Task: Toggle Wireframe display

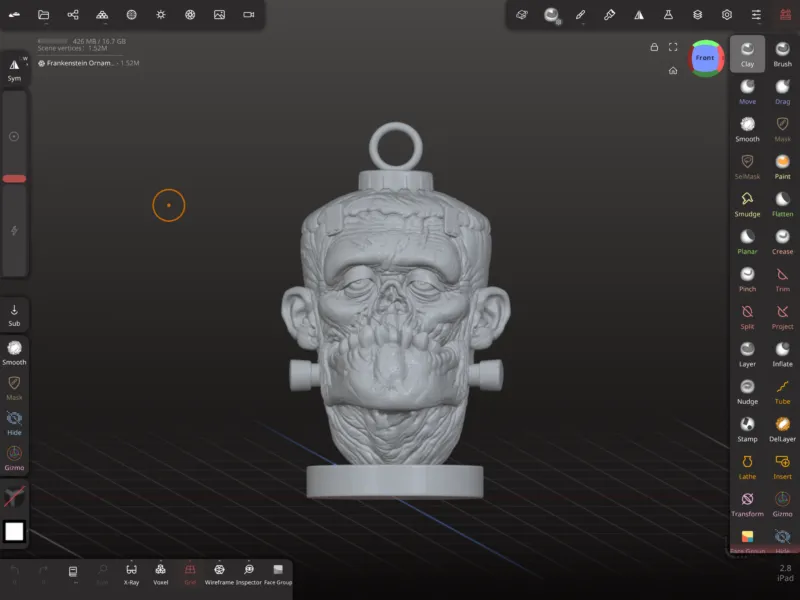Action: pyautogui.click(x=219, y=573)
